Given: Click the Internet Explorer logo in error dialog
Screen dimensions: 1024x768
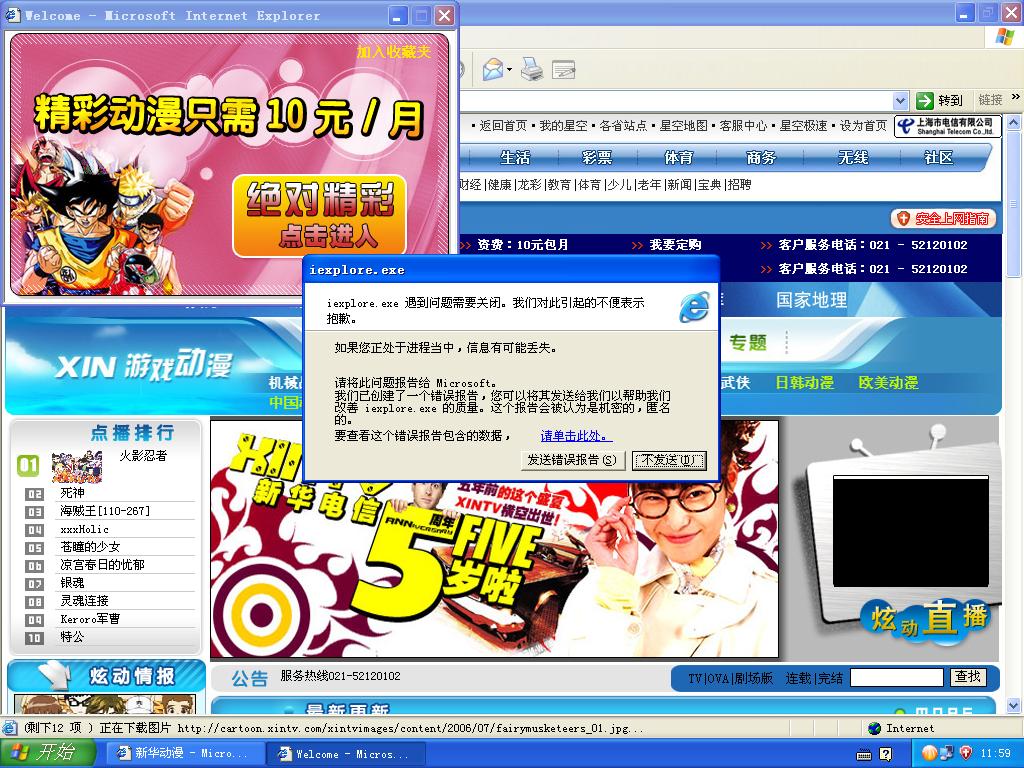Looking at the screenshot, I should (x=694, y=306).
